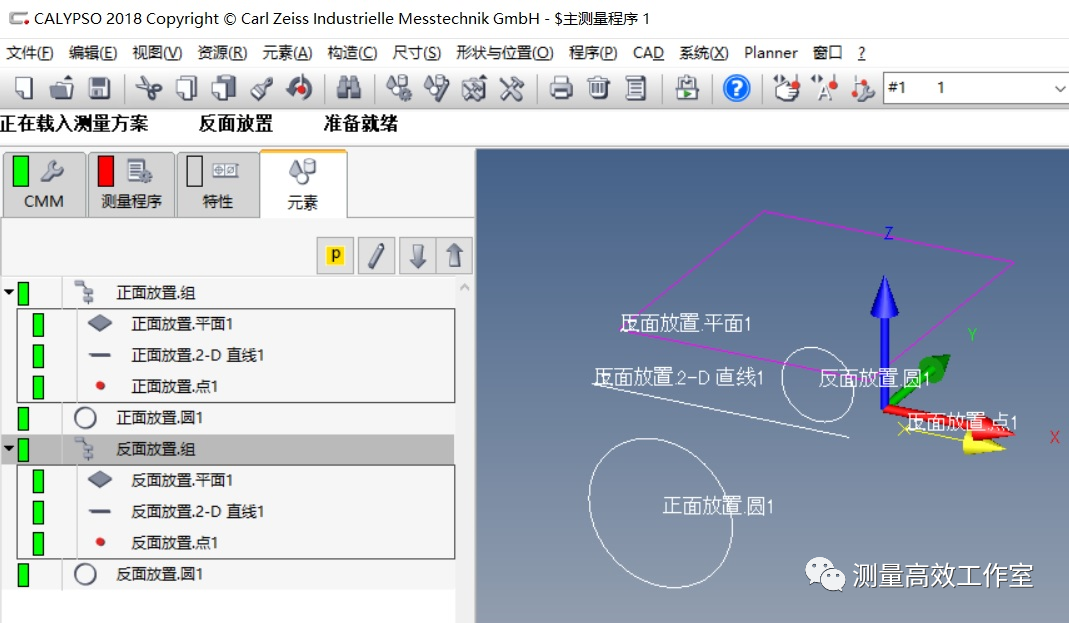Open help with blue question icon

tap(736, 89)
